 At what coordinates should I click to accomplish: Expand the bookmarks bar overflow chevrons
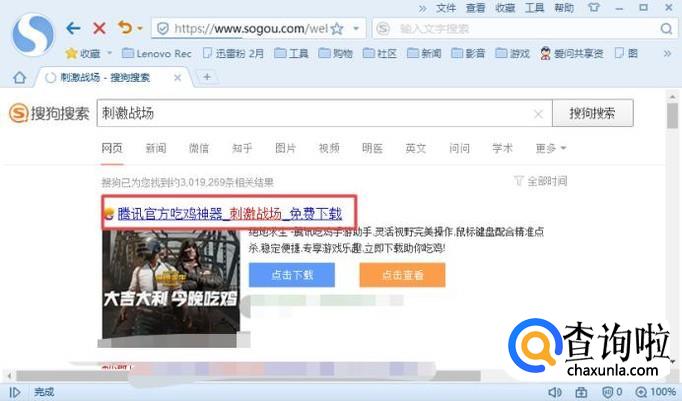[x=667, y=53]
